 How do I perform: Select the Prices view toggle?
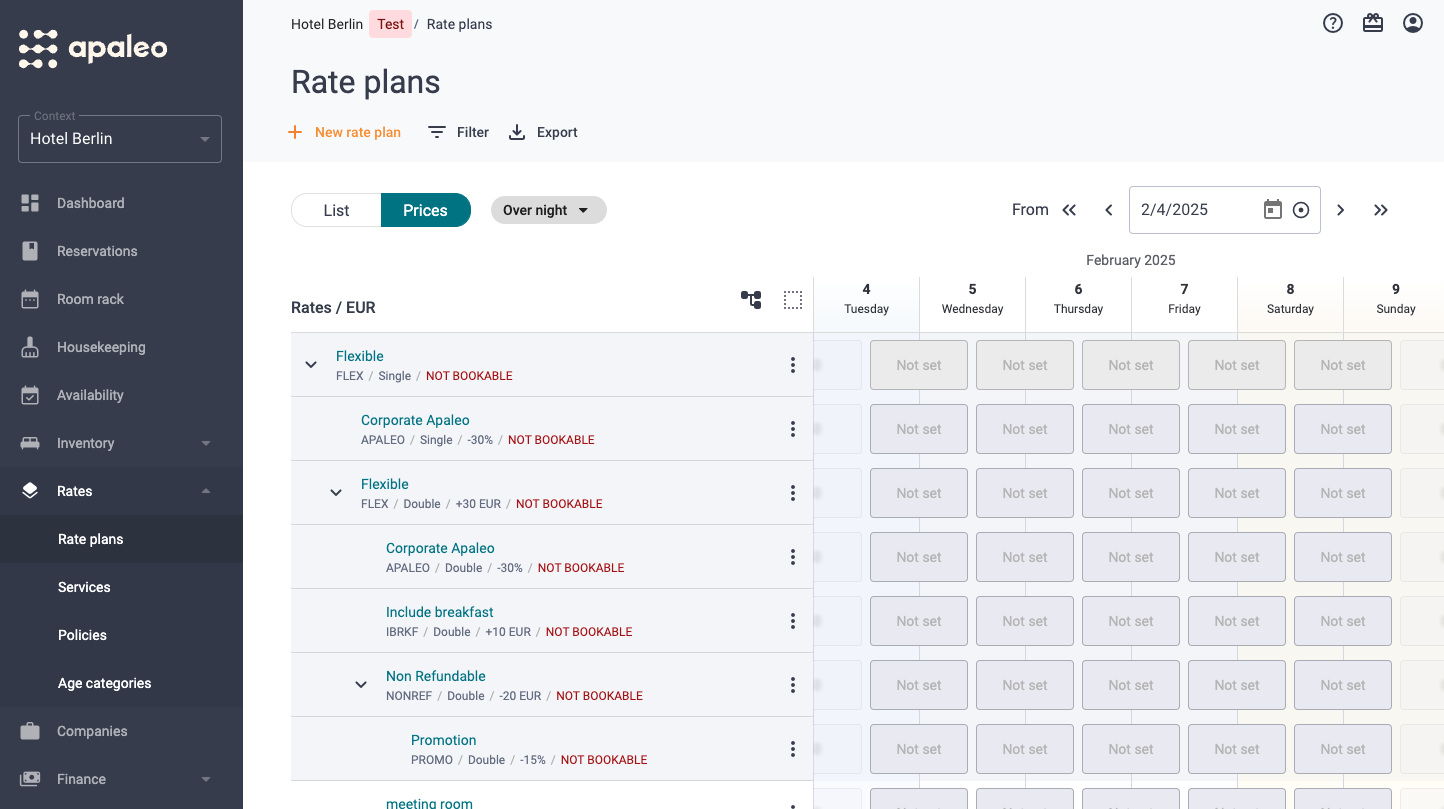coord(425,210)
